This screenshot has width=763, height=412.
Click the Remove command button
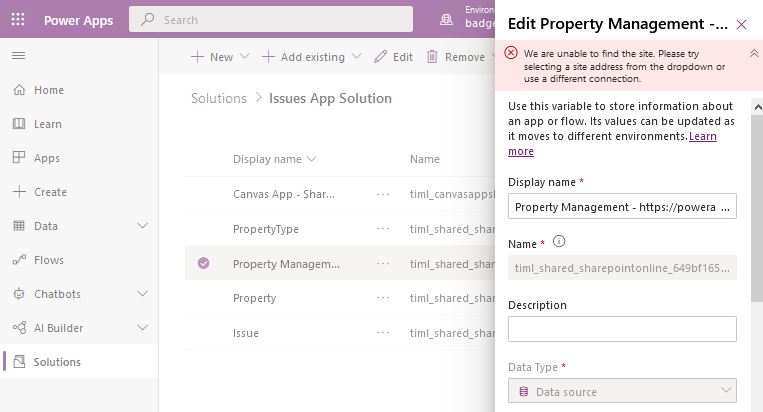pos(456,57)
